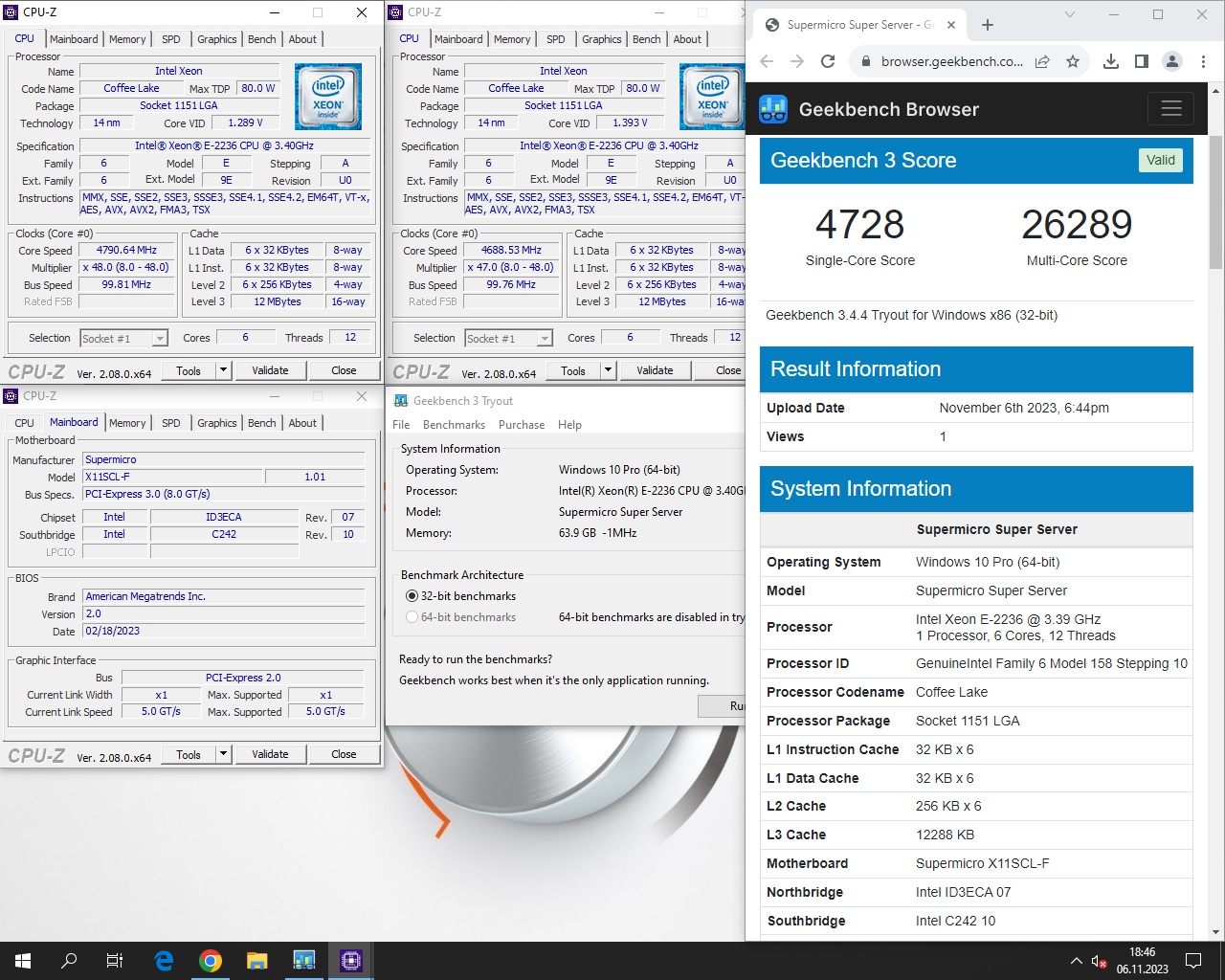Go forward in Chrome browser
This screenshot has height=980, width=1225.
797,61
